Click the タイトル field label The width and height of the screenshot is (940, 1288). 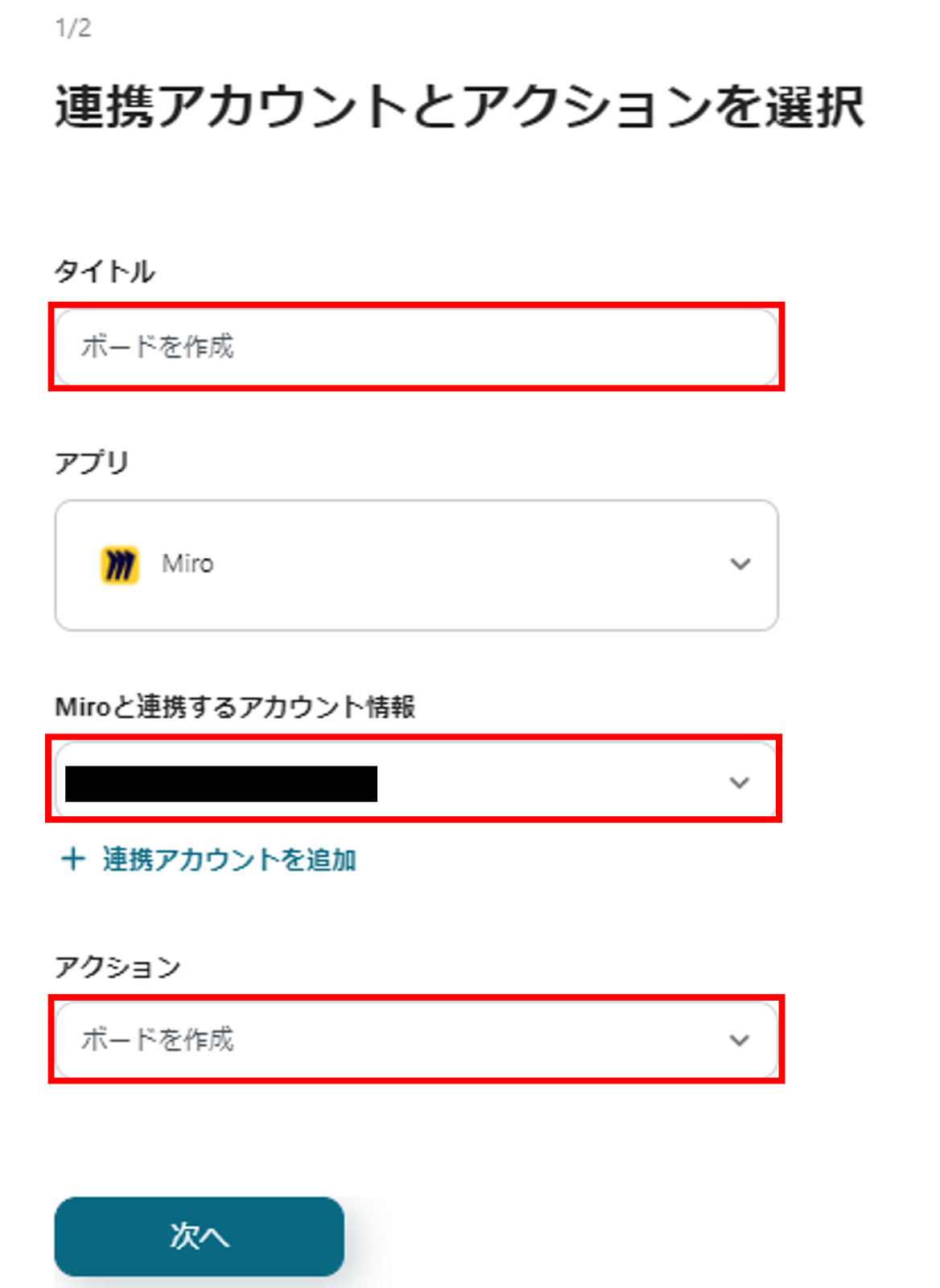105,271
